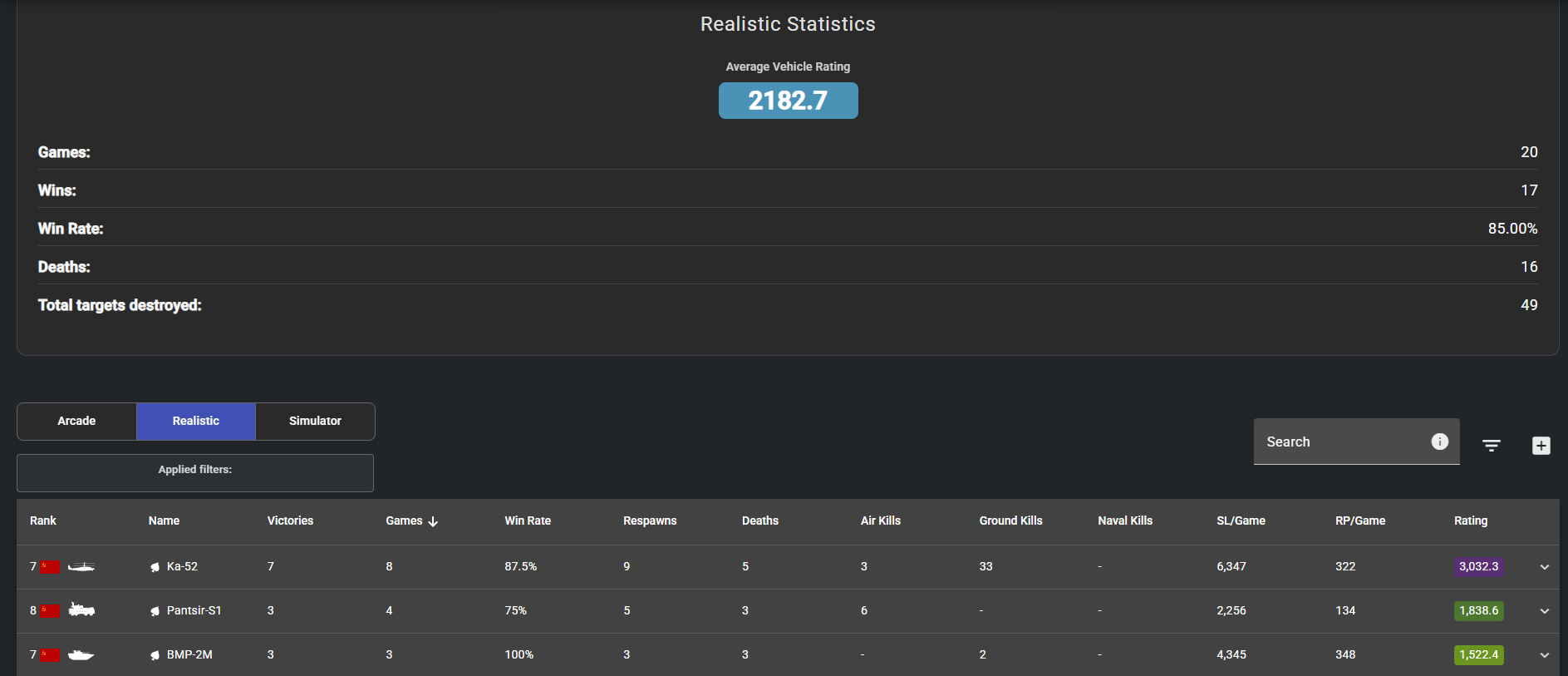Sort table by Ground Kills column
Viewport: 1568px width, 676px height.
[1010, 521]
